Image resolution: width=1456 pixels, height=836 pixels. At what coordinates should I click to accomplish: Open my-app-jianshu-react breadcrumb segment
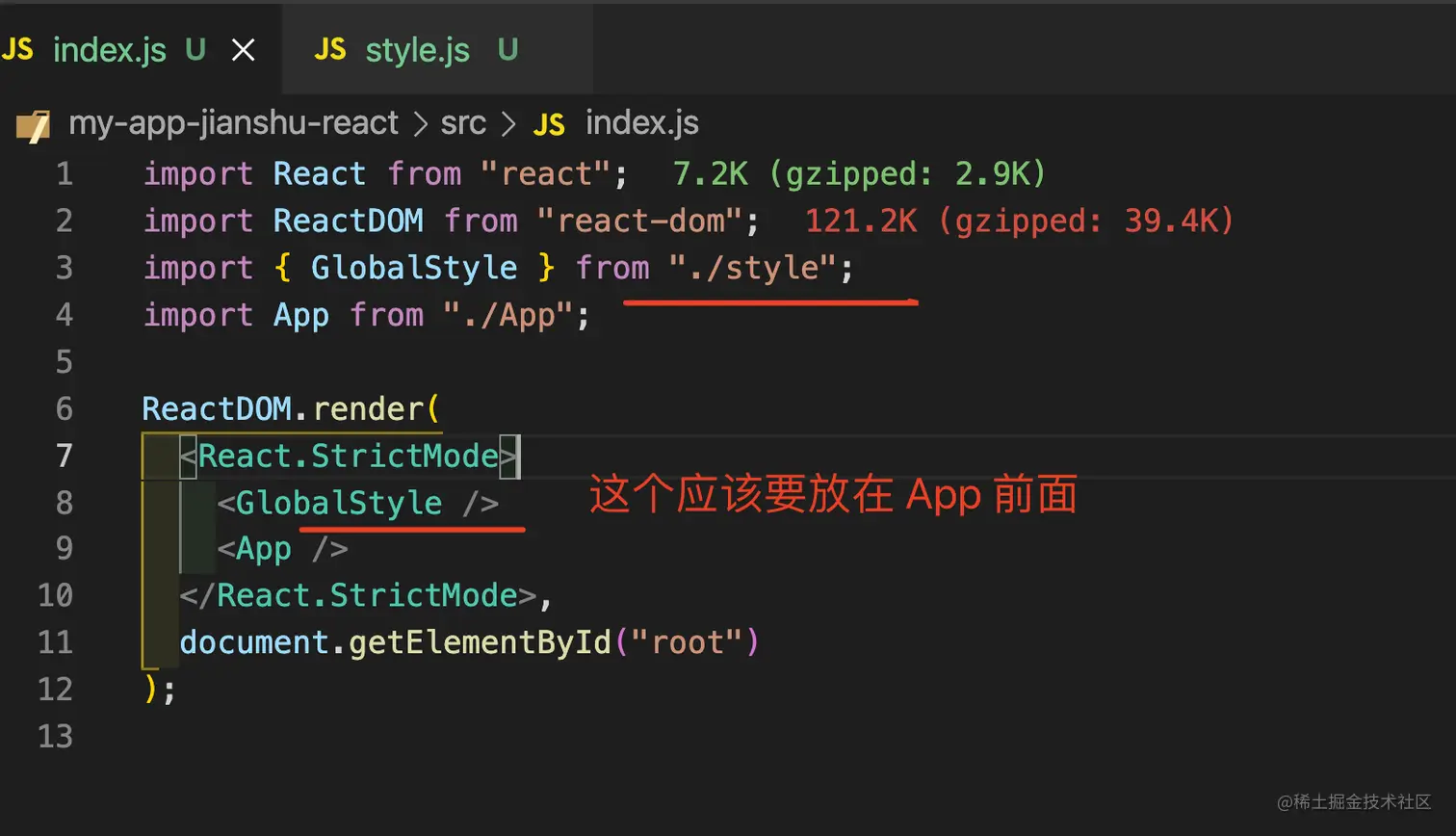pos(233,123)
